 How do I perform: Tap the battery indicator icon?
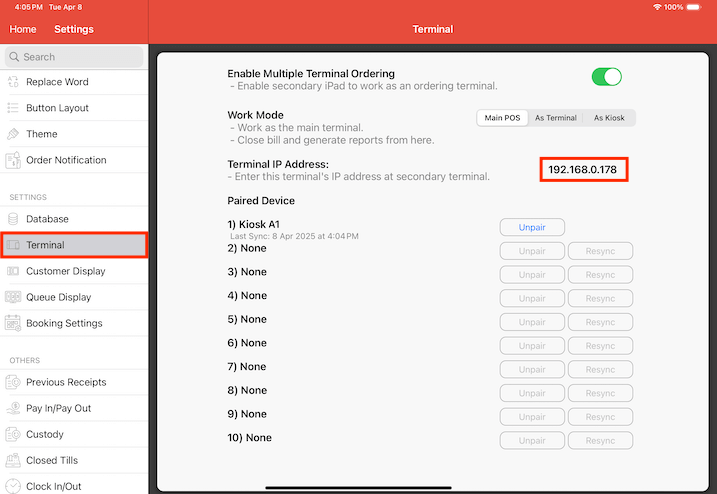coord(694,7)
